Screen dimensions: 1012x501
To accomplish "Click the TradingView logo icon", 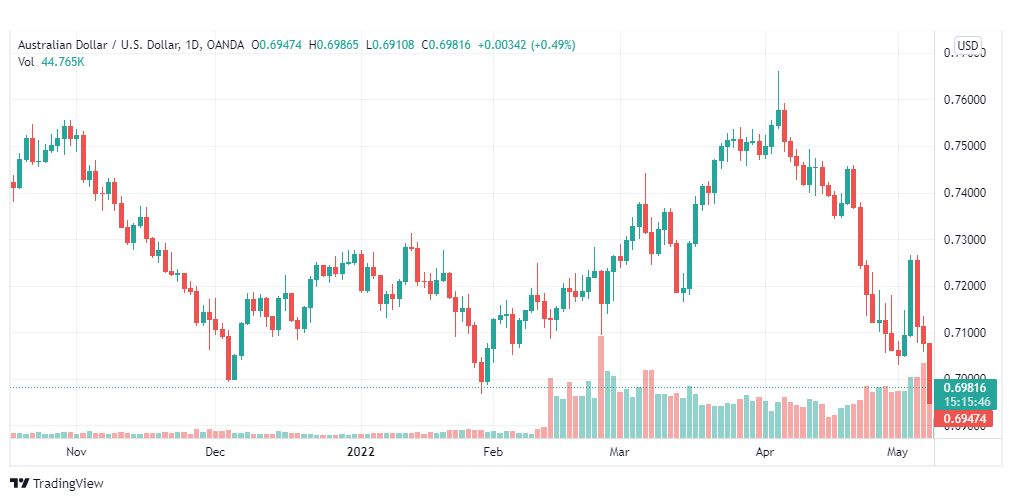I will [x=20, y=483].
